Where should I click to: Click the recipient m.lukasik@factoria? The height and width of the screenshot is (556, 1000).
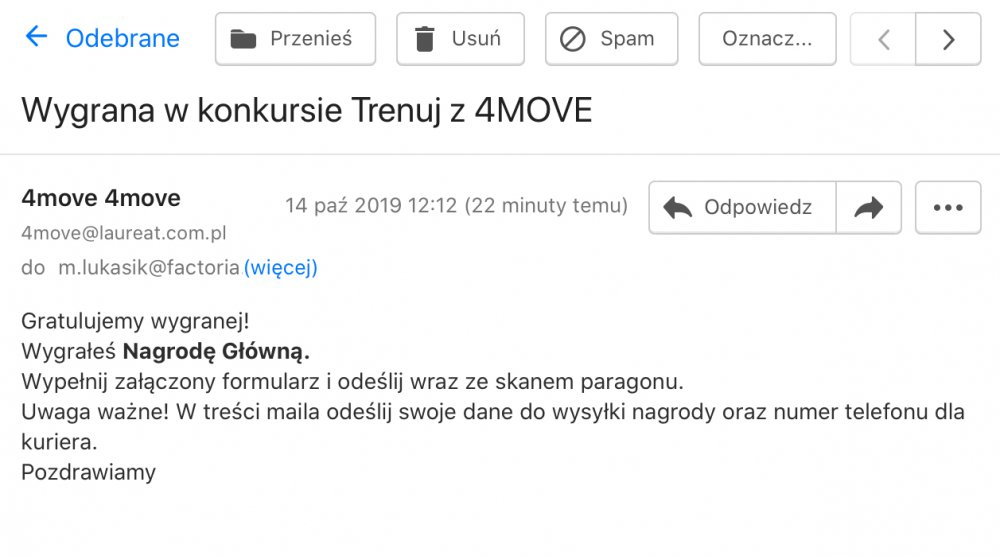pyautogui.click(x=149, y=268)
